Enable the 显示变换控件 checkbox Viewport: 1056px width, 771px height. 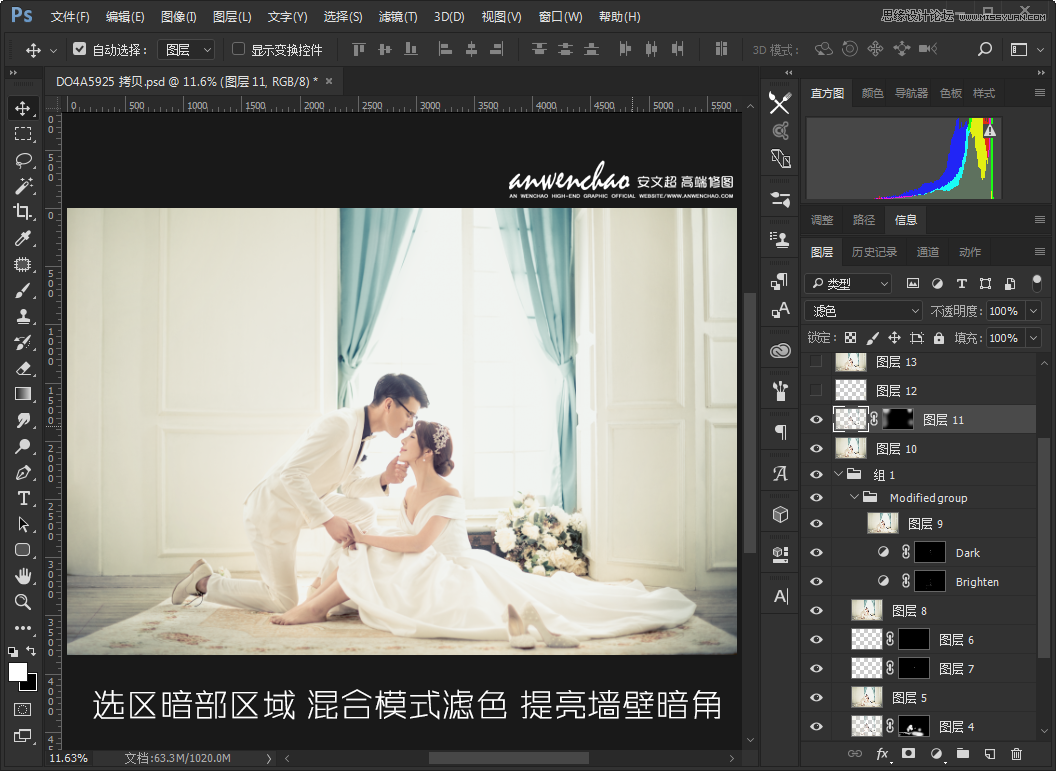point(238,49)
